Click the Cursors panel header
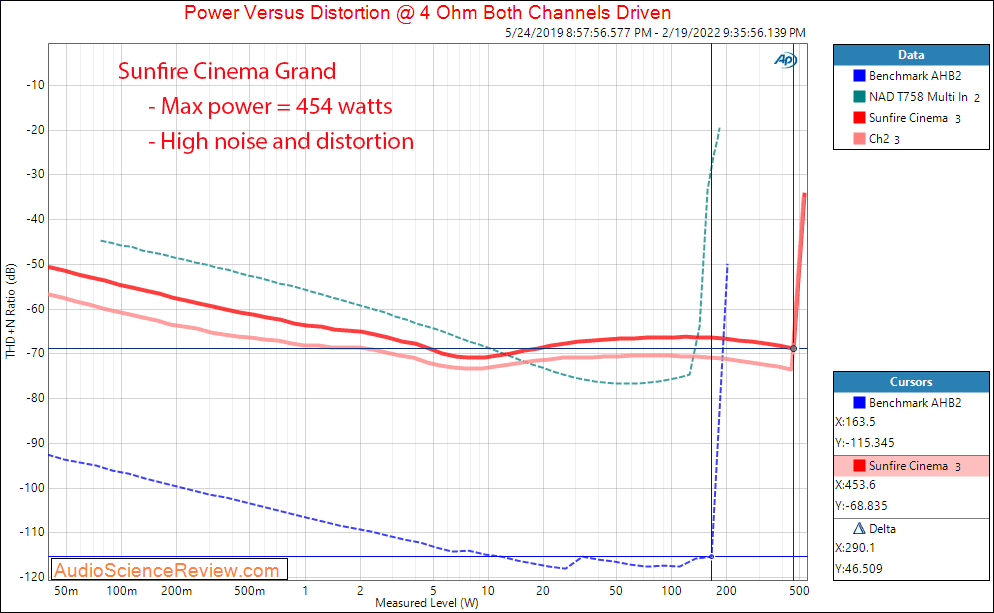This screenshot has width=994, height=613. coord(911,382)
